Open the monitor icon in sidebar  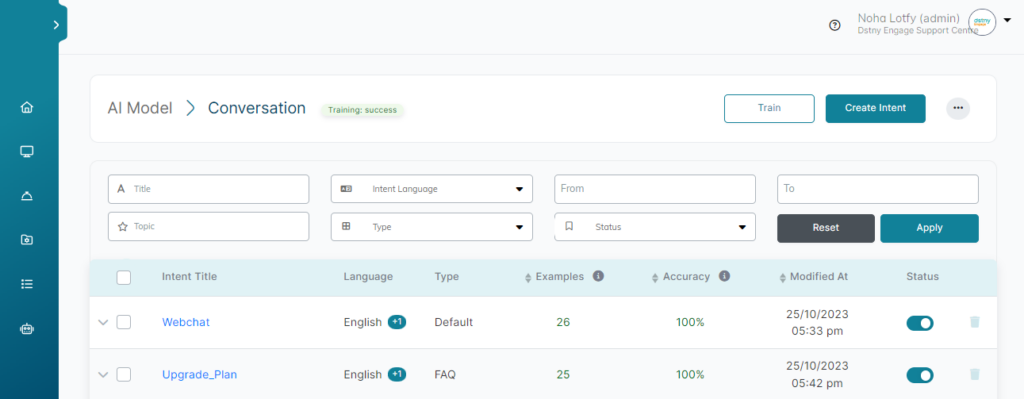tap(27, 152)
